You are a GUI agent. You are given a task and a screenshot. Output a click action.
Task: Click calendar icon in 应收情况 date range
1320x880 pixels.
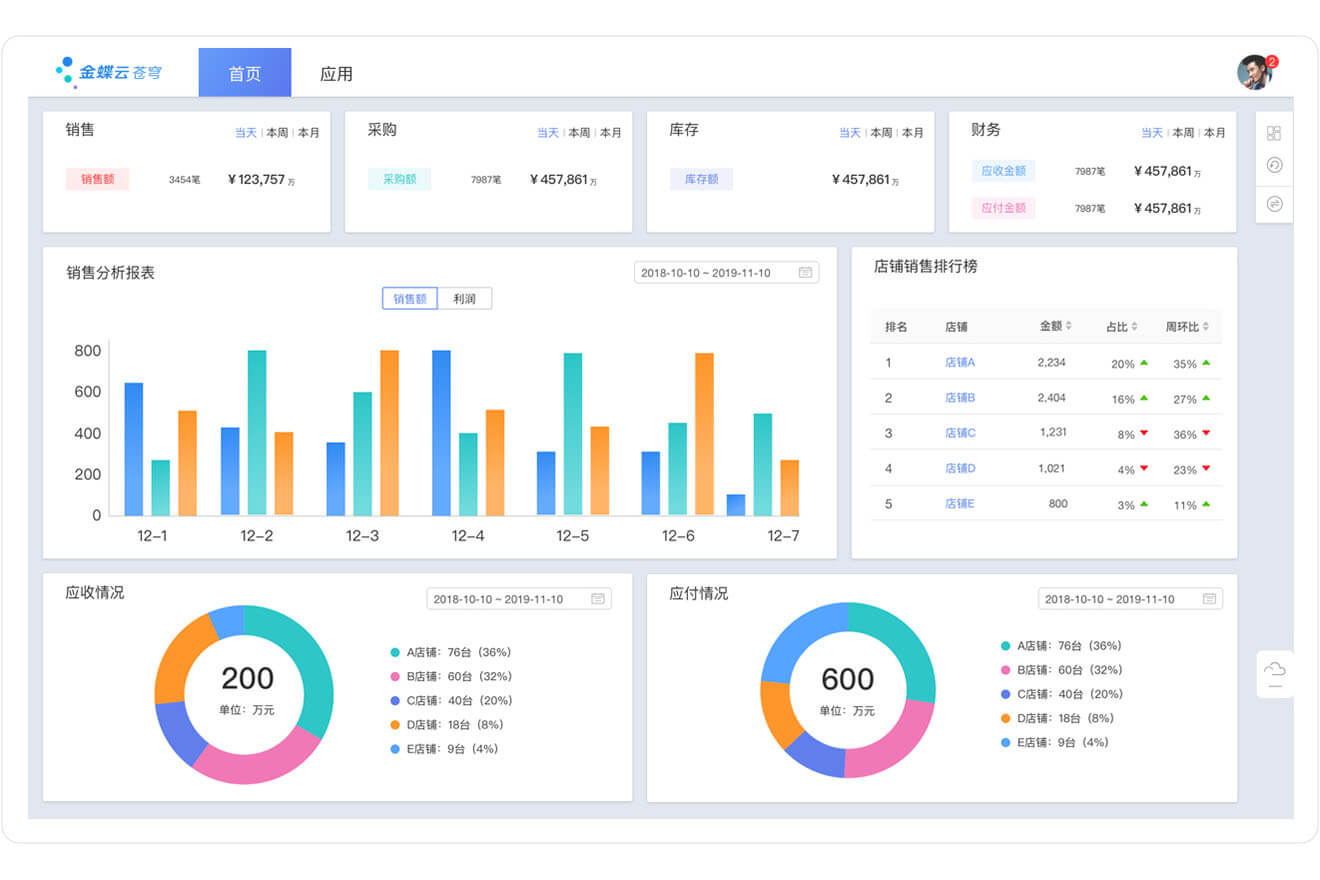pyautogui.click(x=597, y=599)
